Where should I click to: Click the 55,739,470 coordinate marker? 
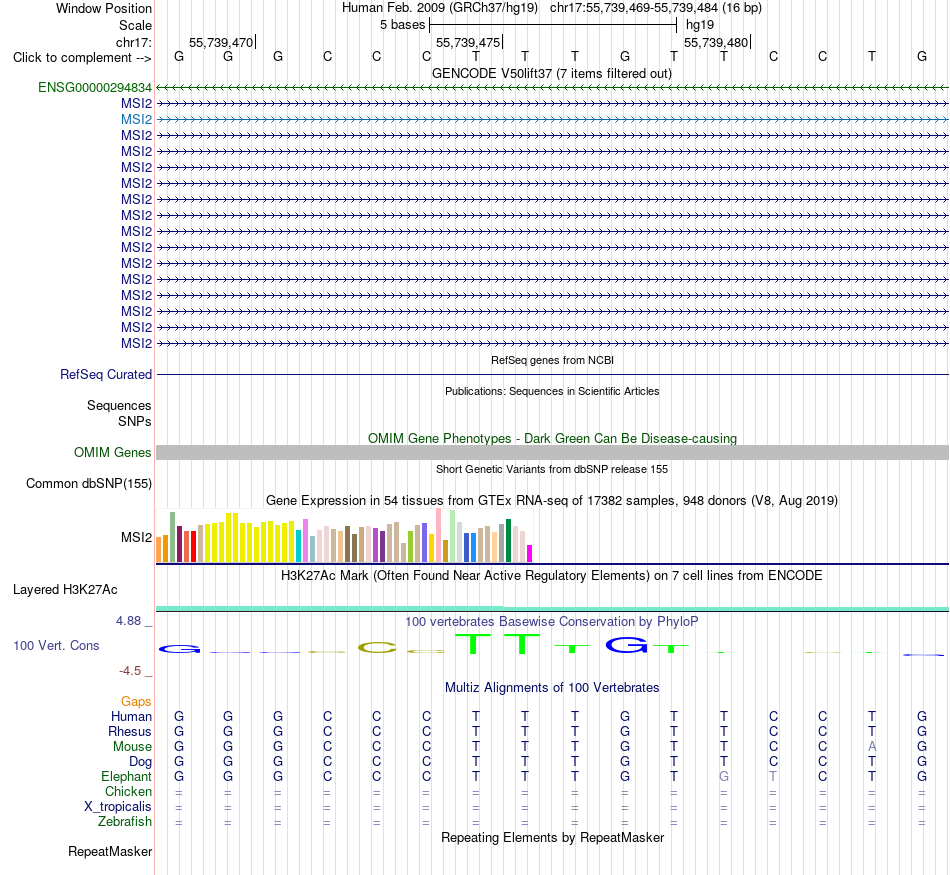tap(221, 42)
